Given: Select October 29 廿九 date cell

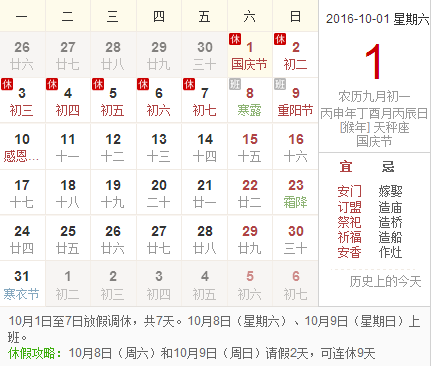Looking at the screenshot, I should point(250,238).
